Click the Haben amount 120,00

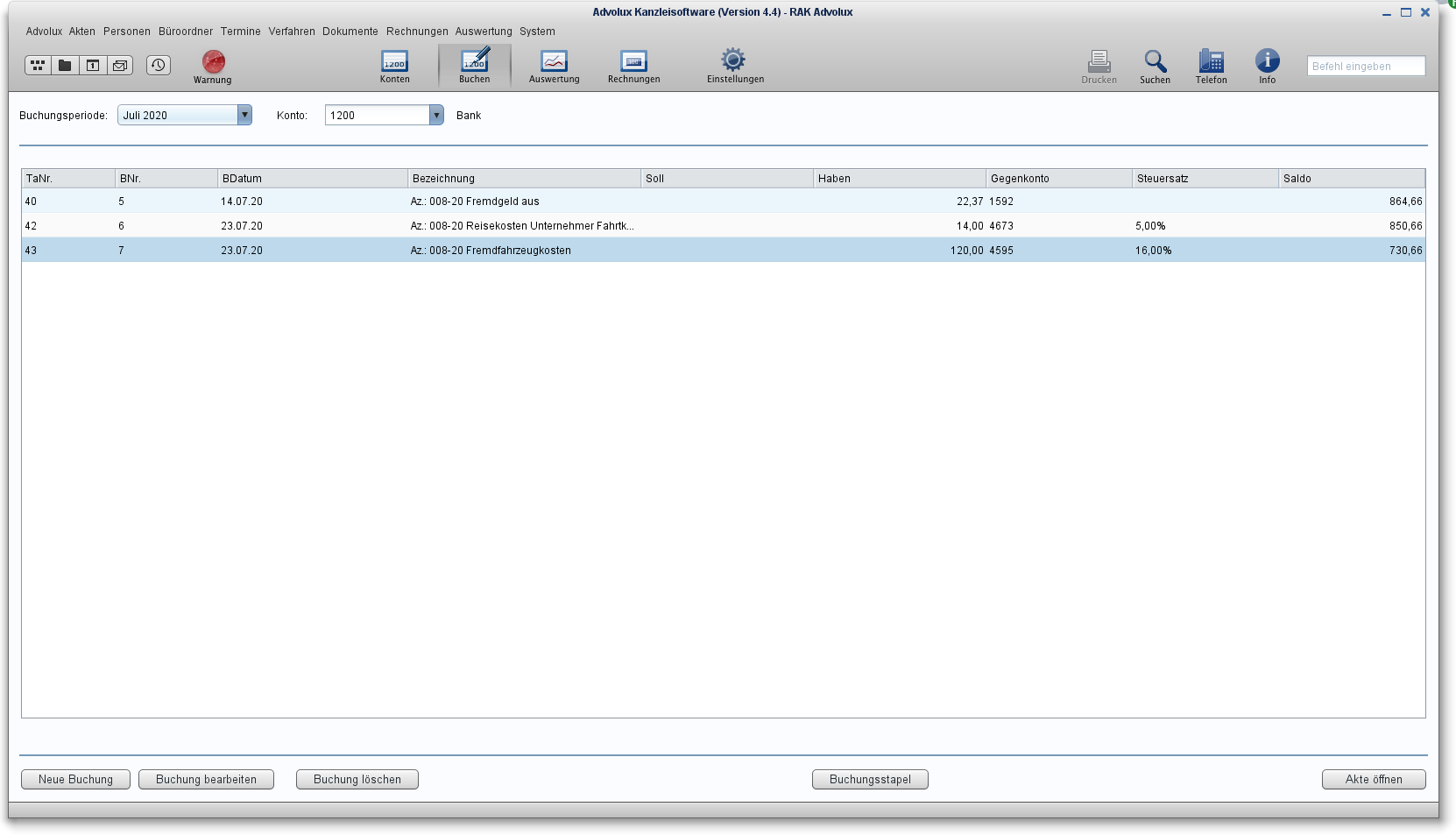pos(967,251)
